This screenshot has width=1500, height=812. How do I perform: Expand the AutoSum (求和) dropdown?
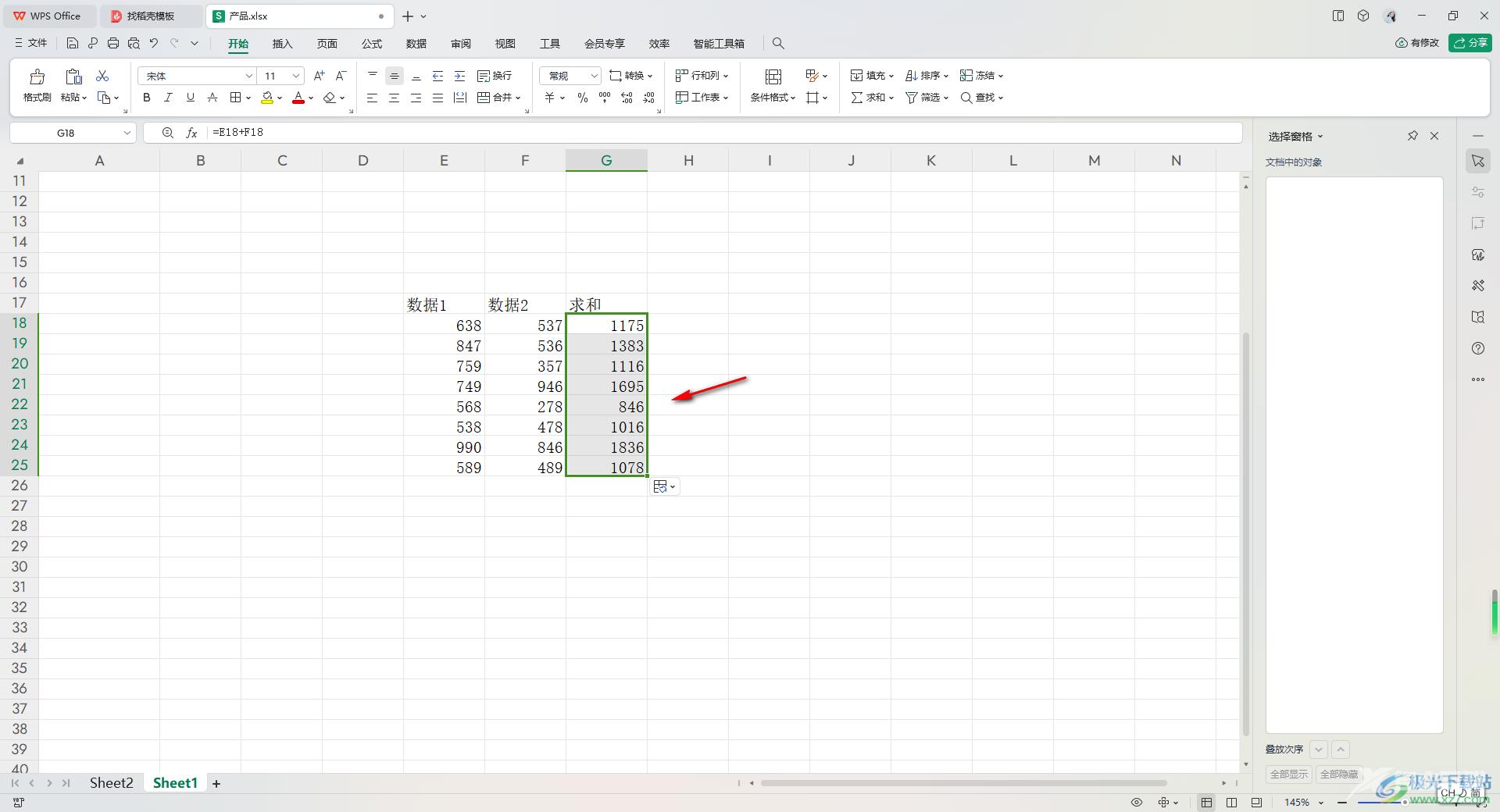click(891, 98)
